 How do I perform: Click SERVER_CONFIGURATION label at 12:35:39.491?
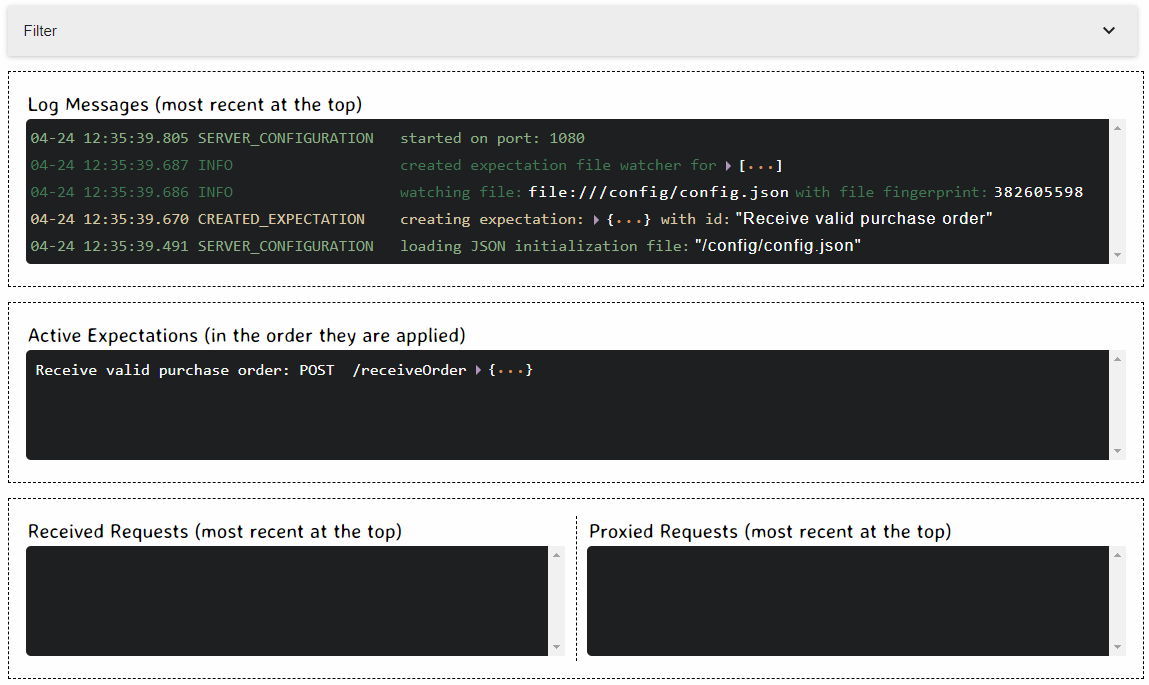(286, 246)
